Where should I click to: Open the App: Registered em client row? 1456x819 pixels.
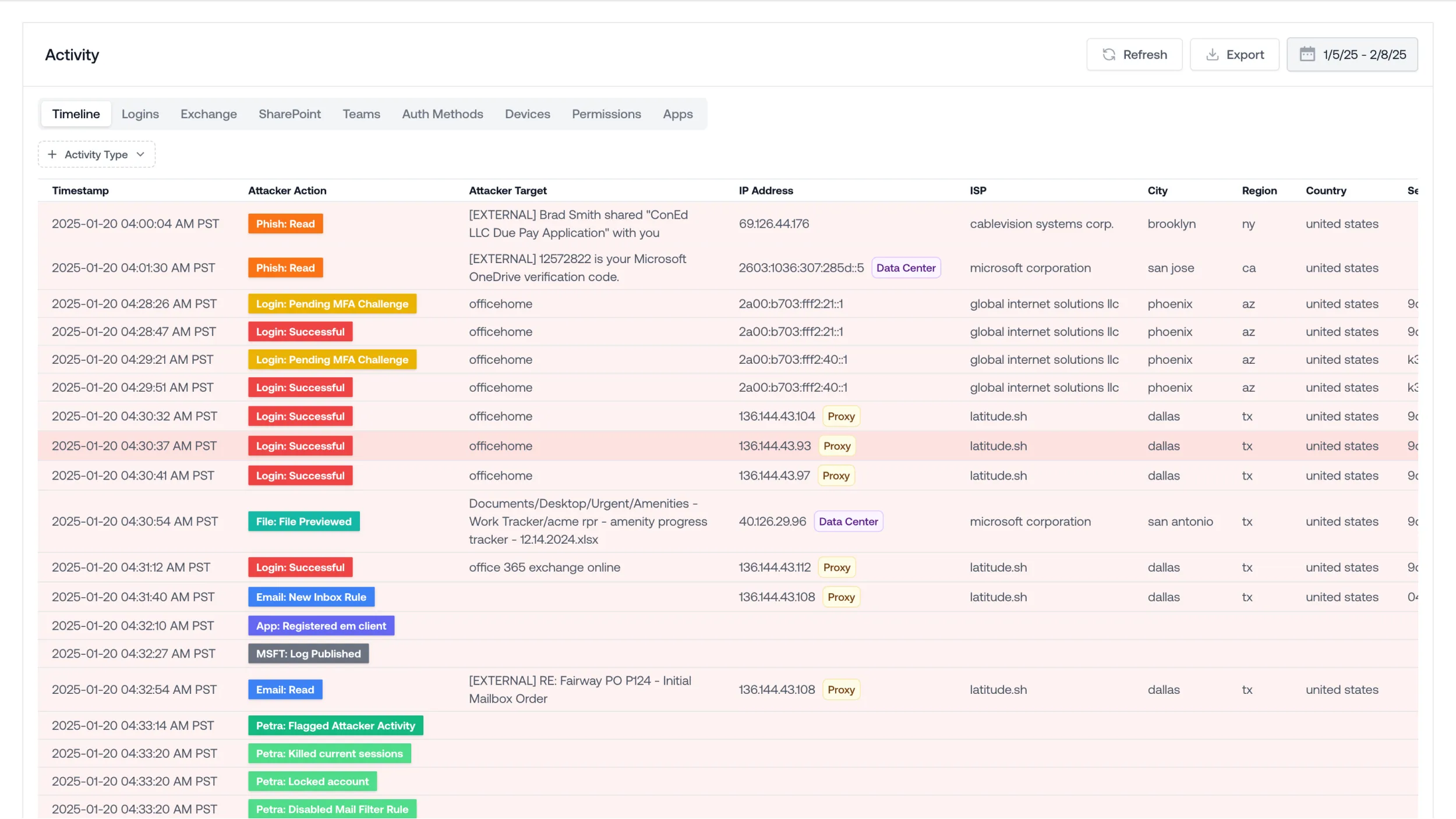tap(321, 626)
